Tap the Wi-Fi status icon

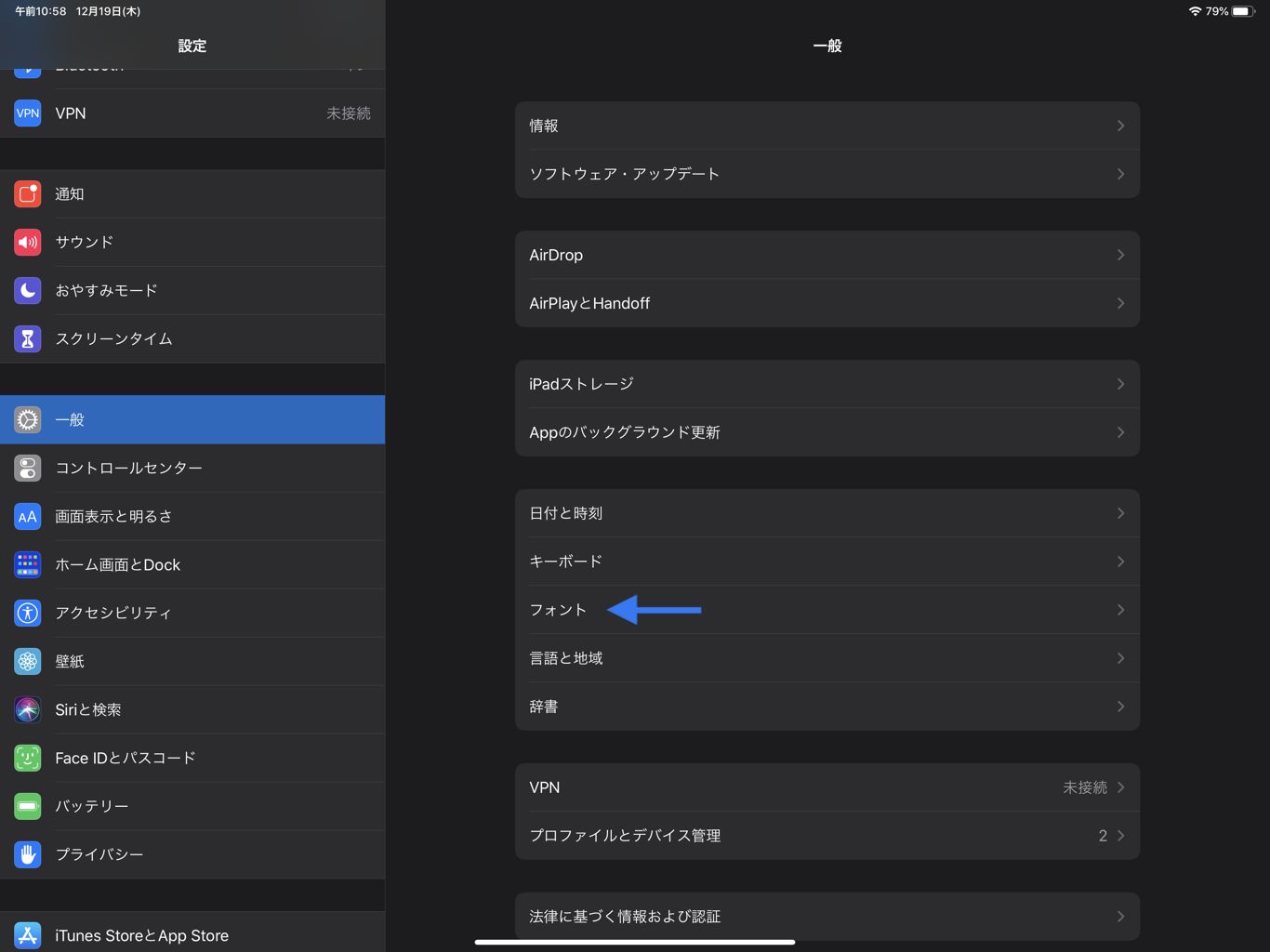(1195, 11)
